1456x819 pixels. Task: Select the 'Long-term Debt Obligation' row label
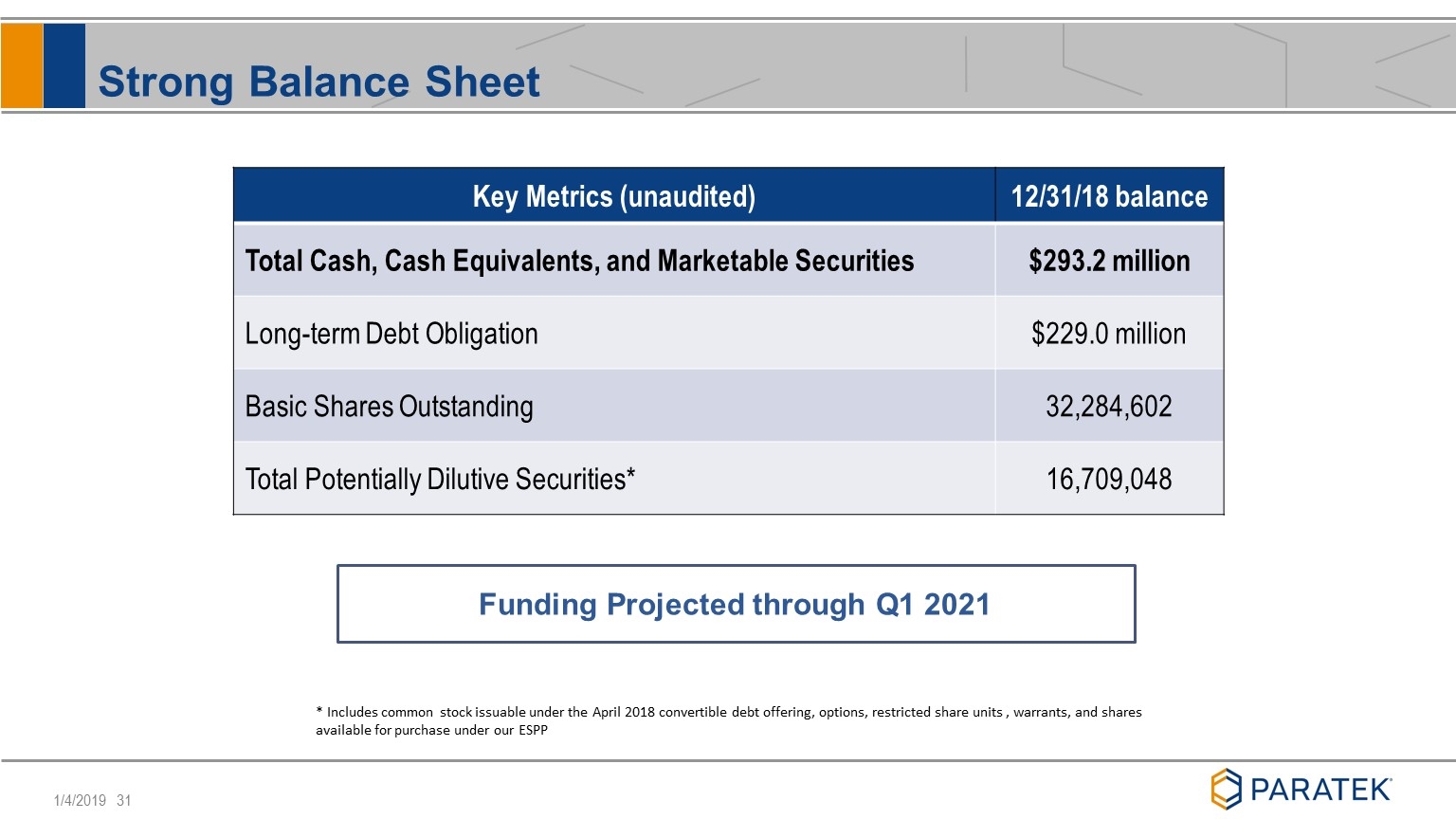pyautogui.click(x=391, y=334)
